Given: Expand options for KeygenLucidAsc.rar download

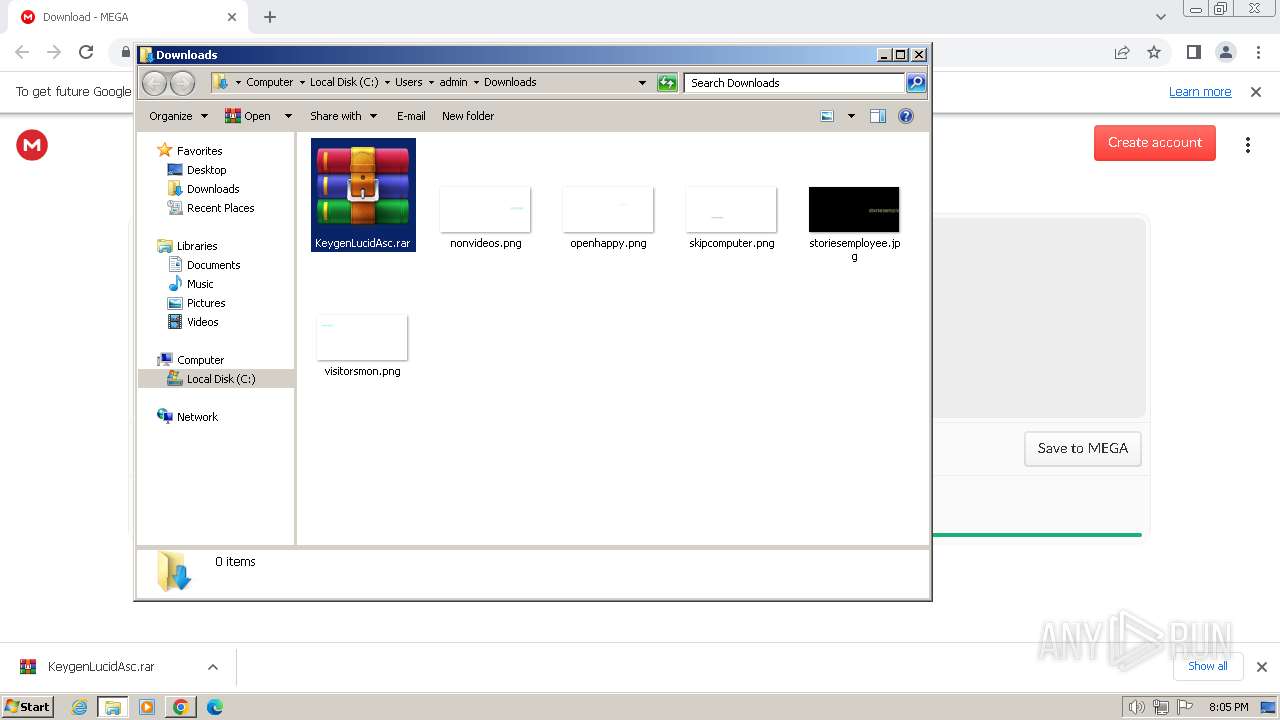Looking at the screenshot, I should (x=212, y=667).
